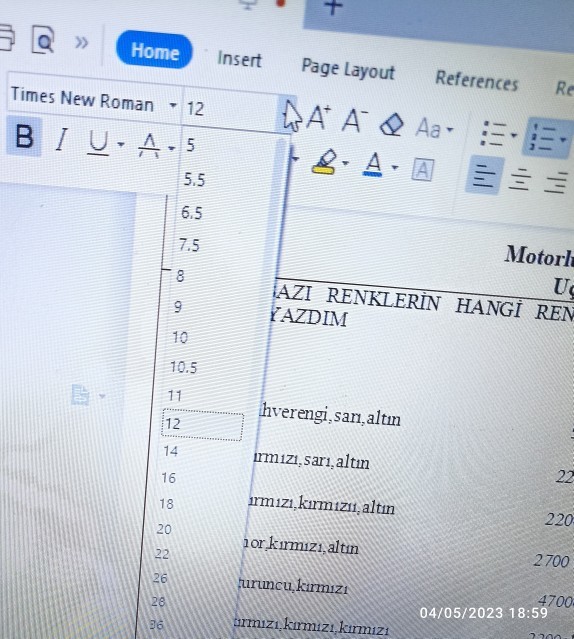Open font color dropdown arrow
The image size is (574, 639).
tap(394, 167)
